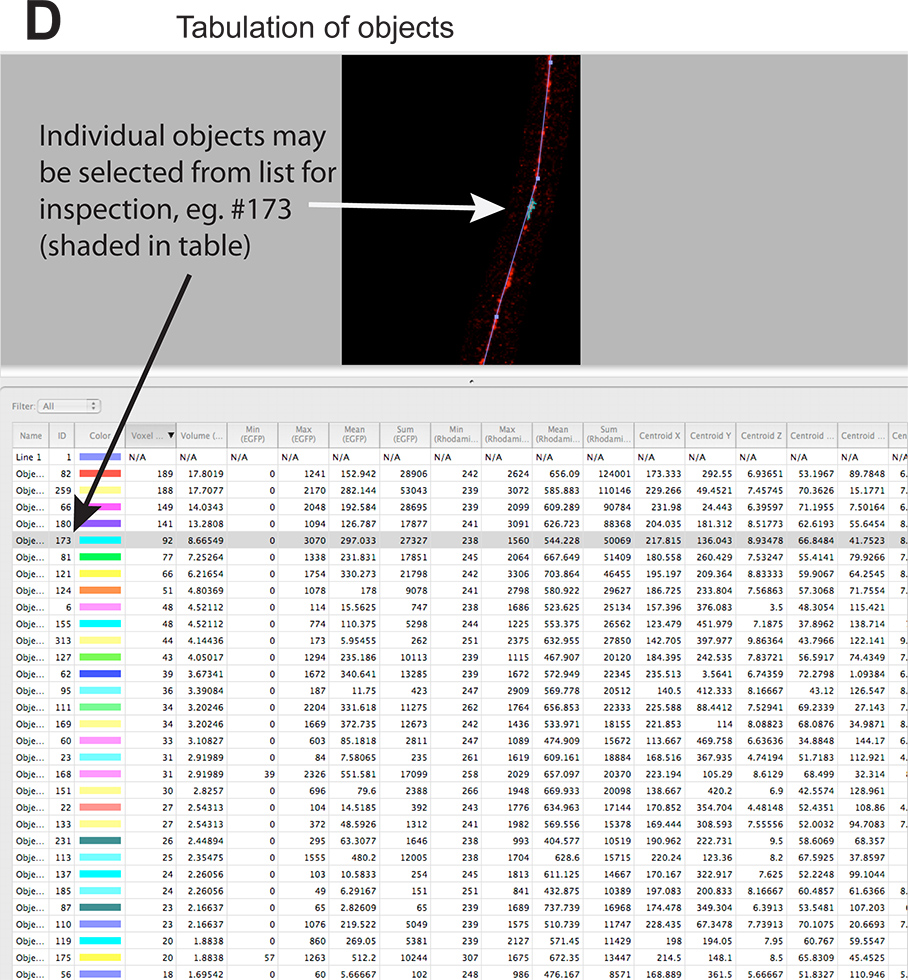Image resolution: width=908 pixels, height=980 pixels.
Task: Sort by the ID column header
Action: pyautogui.click(x=62, y=435)
